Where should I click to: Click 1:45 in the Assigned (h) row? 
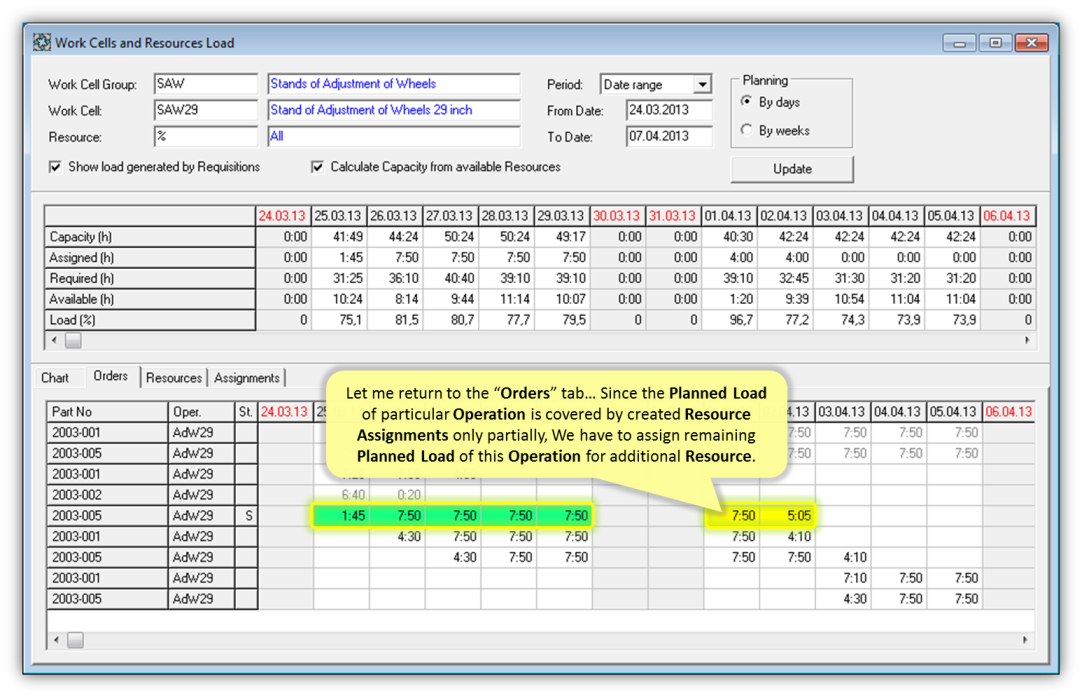(x=339, y=257)
